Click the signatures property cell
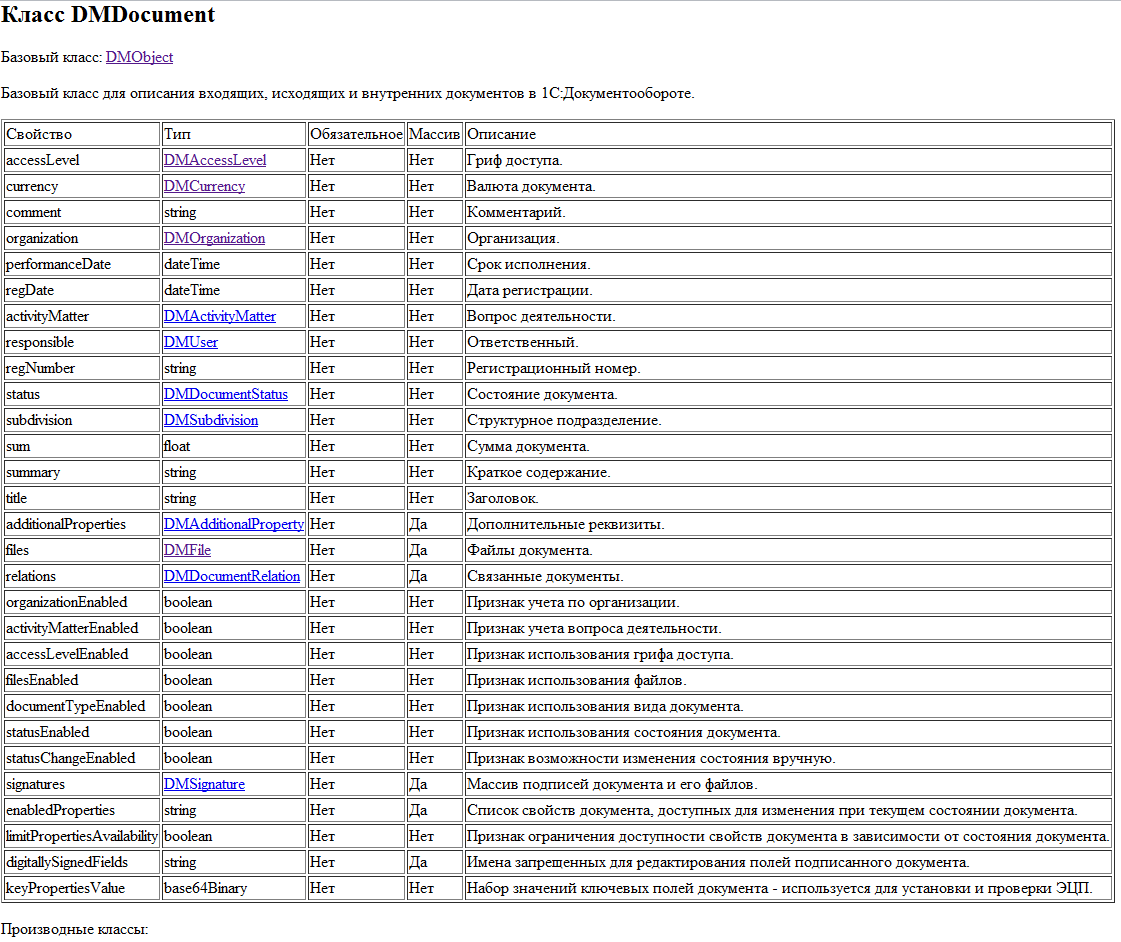This screenshot has height=942, width=1121. tap(82, 784)
